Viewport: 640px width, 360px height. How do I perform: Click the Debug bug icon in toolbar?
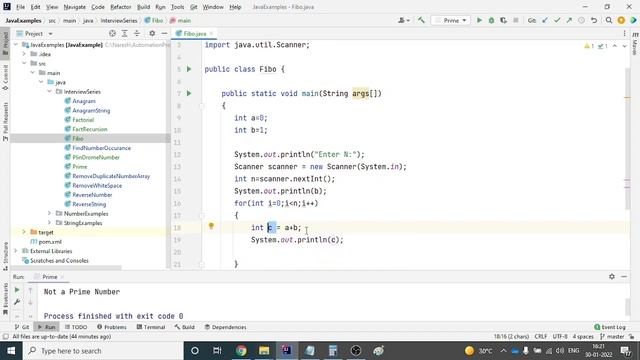tap(491, 20)
